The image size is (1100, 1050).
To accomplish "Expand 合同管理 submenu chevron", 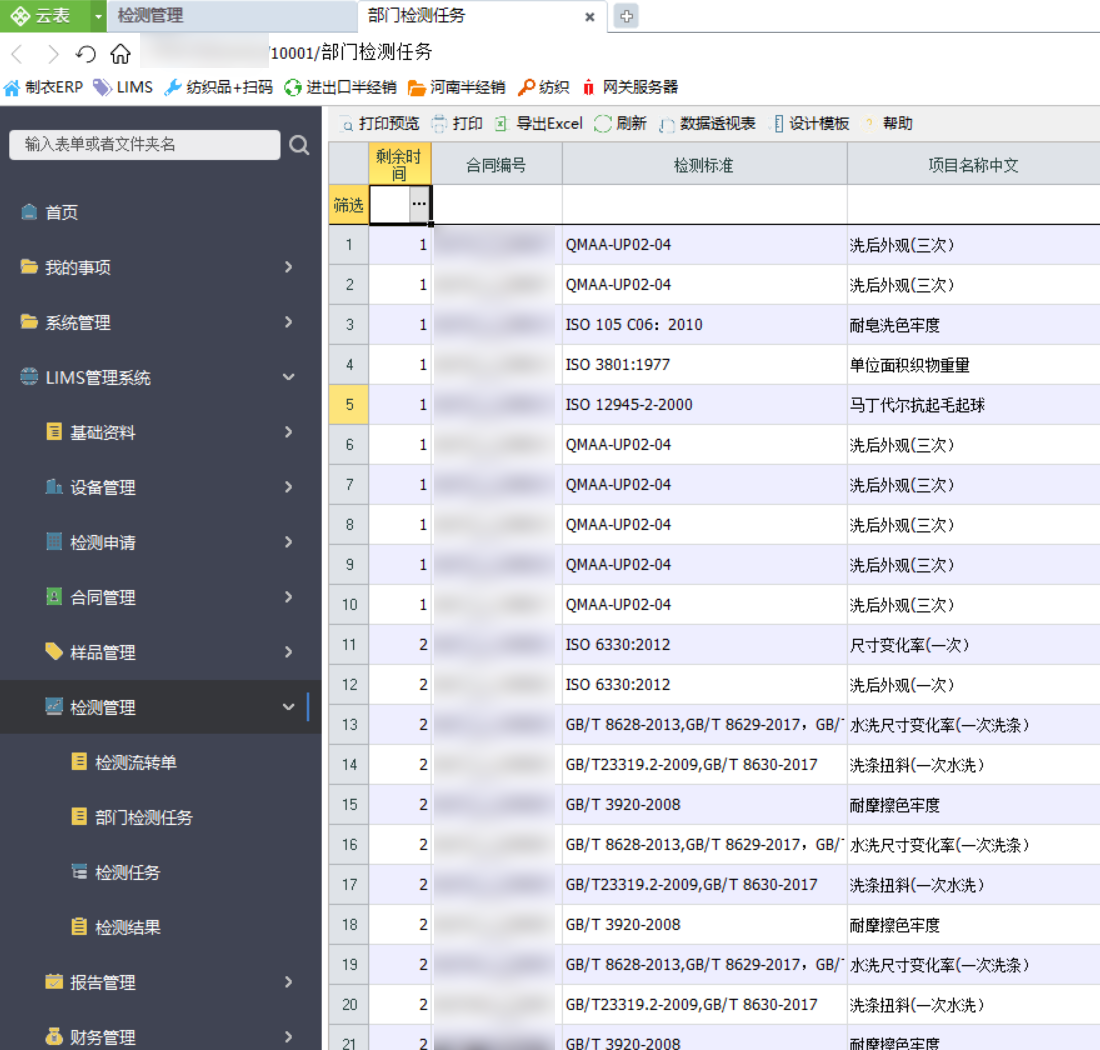I will [x=288, y=597].
